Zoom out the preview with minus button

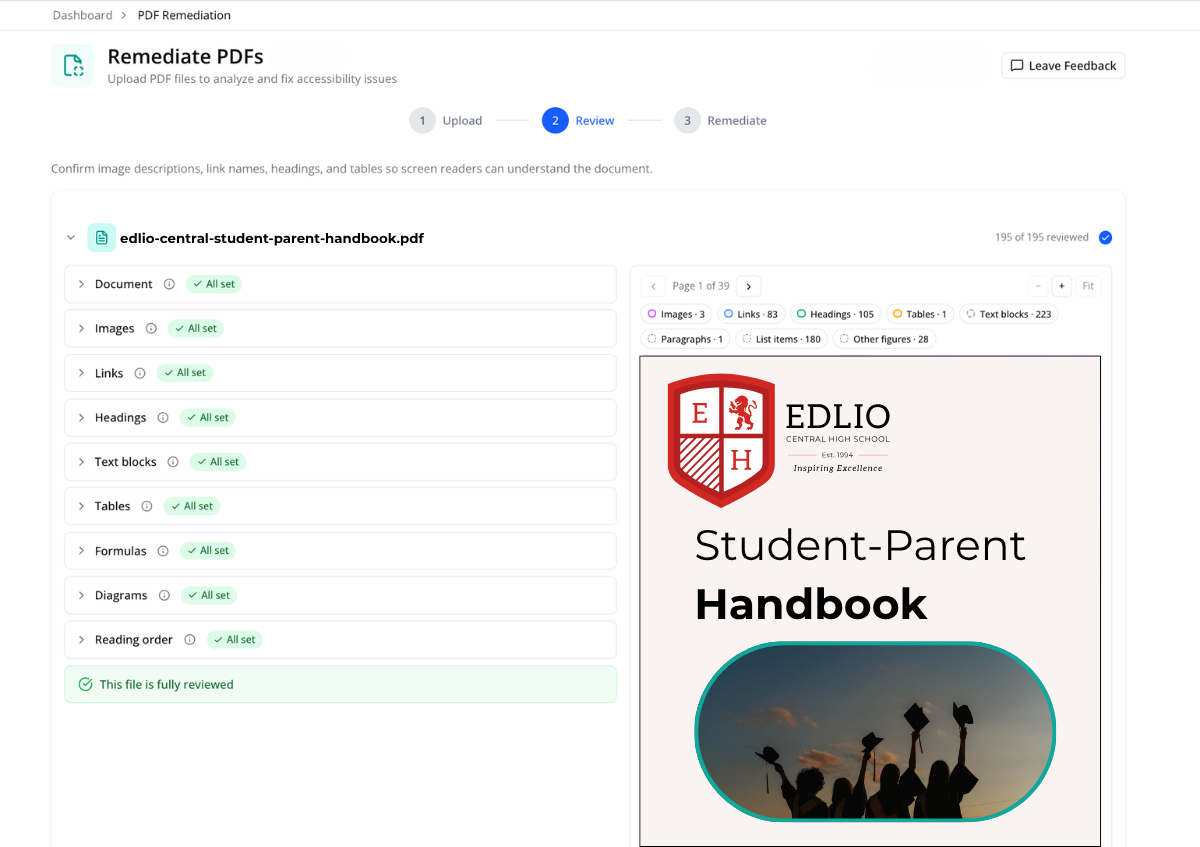pyautogui.click(x=1039, y=286)
